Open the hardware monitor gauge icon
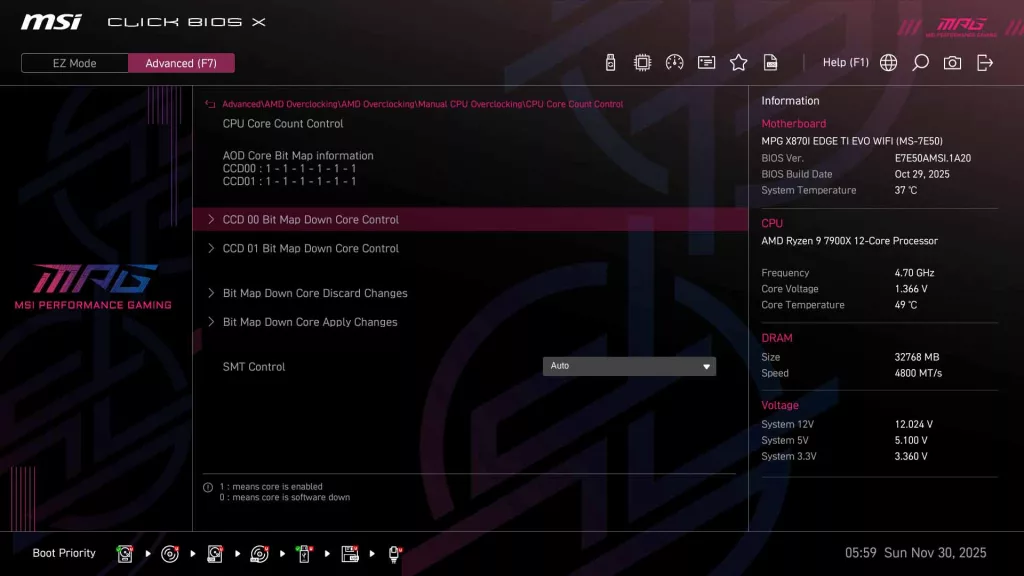This screenshot has height=576, width=1024. [675, 62]
